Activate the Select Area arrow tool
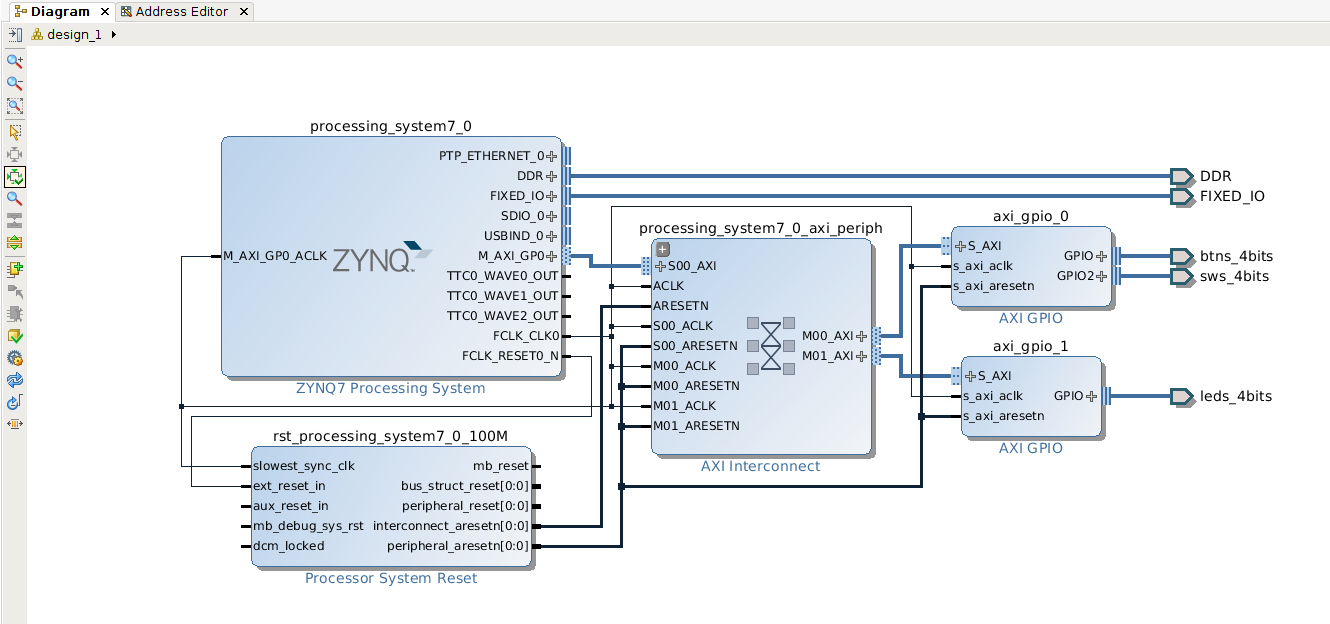The height and width of the screenshot is (624, 1330). click(15, 132)
